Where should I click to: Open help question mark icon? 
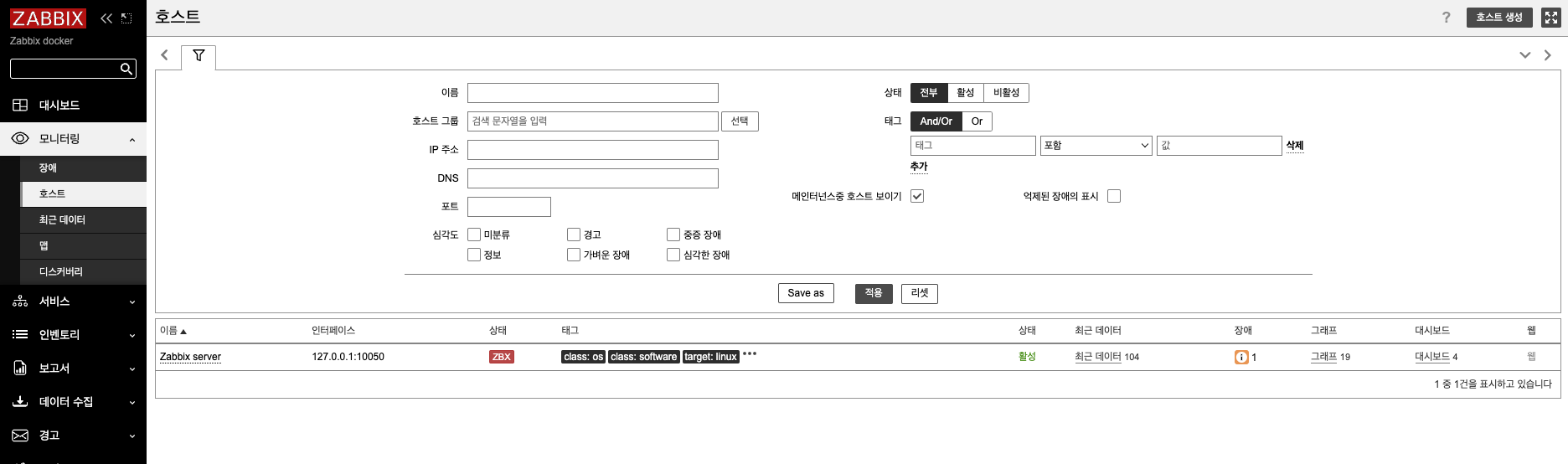coord(1446,18)
